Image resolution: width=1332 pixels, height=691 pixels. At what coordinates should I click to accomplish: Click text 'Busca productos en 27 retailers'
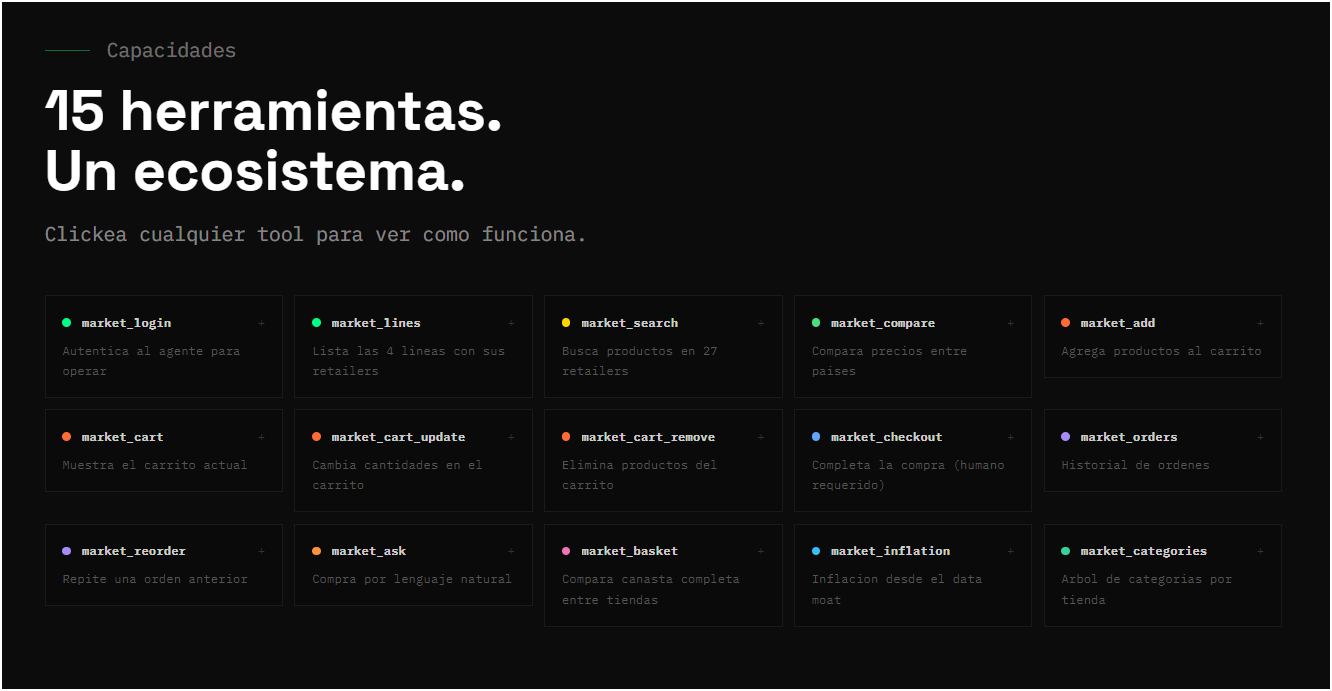pos(639,361)
